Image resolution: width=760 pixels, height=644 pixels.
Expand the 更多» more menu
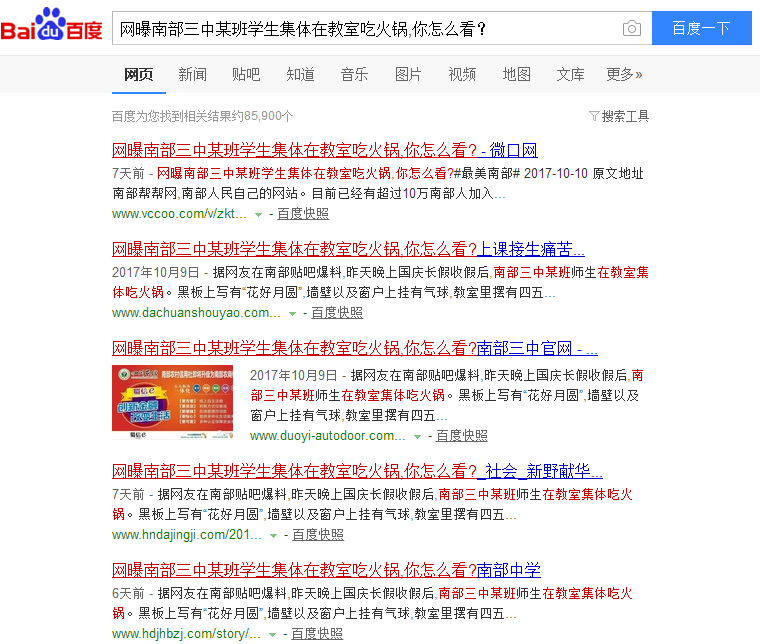(x=624, y=74)
